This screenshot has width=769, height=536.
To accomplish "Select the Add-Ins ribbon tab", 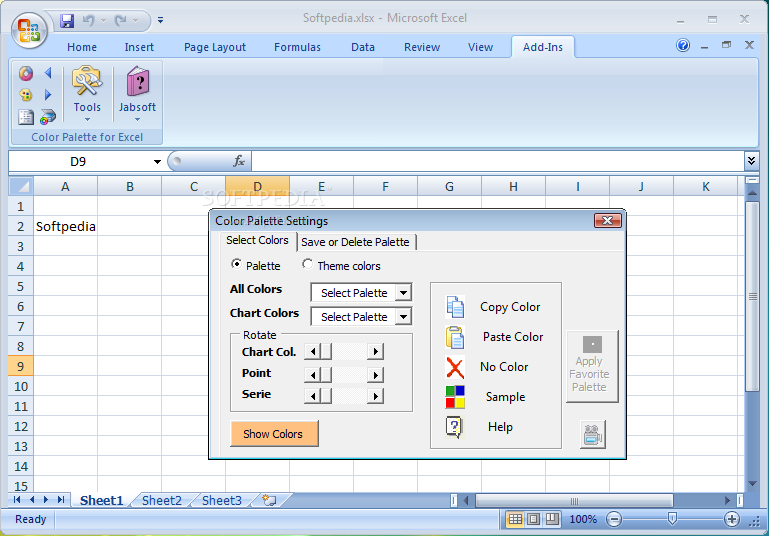I will 542,47.
